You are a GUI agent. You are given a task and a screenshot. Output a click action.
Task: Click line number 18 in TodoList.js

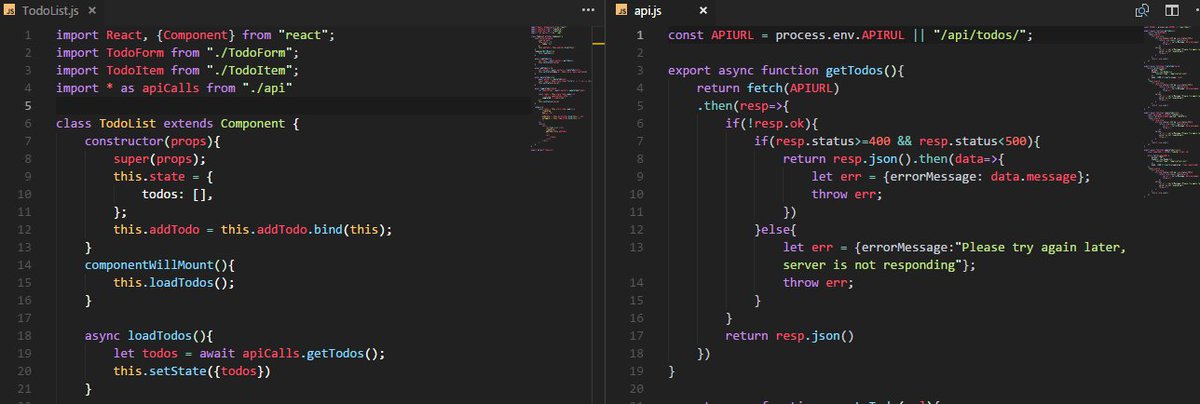26,335
